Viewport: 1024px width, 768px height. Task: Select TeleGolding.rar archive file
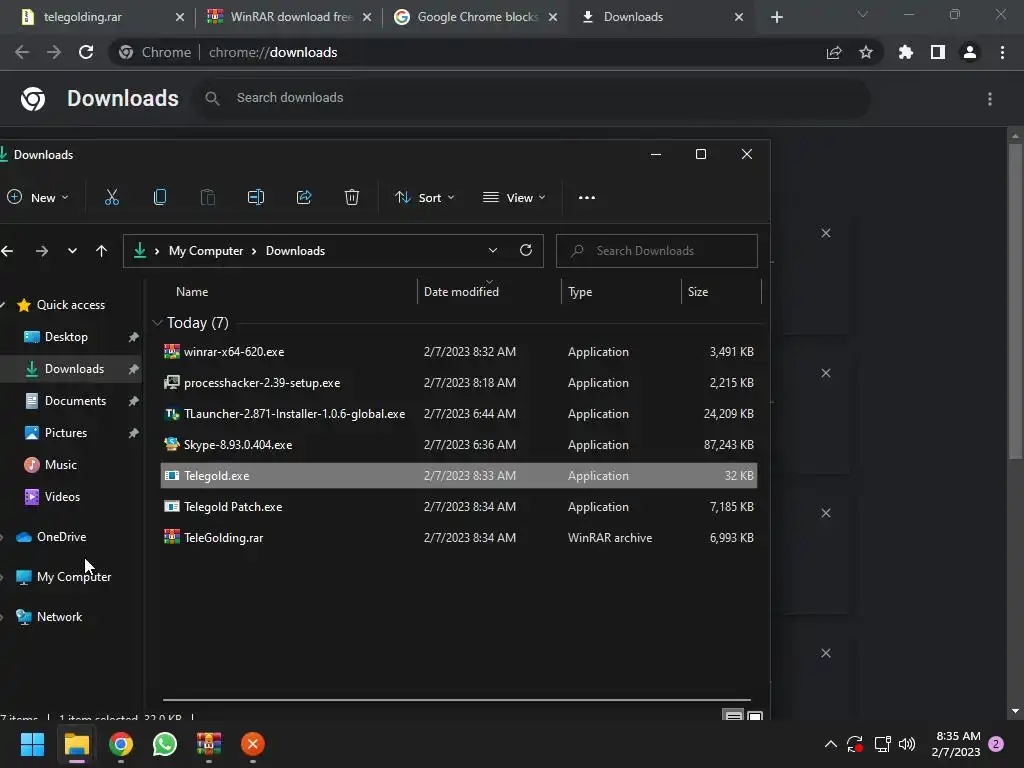coord(458,537)
